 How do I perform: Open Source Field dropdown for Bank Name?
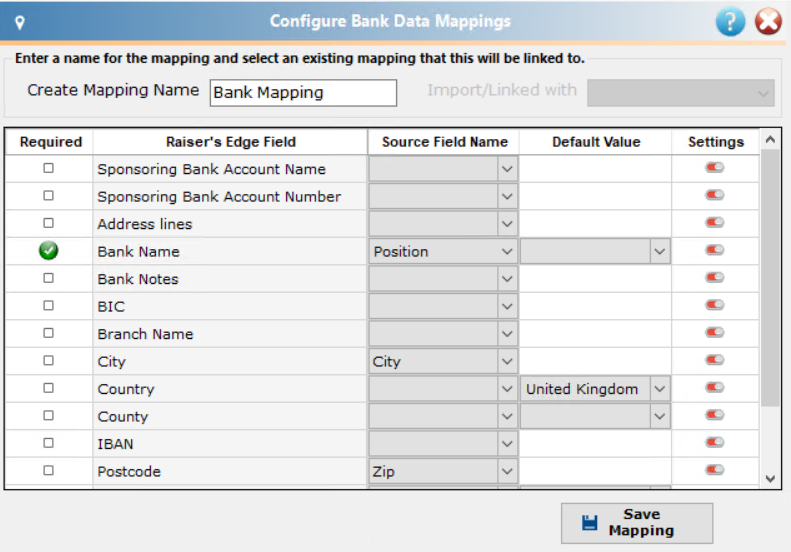(x=443, y=251)
